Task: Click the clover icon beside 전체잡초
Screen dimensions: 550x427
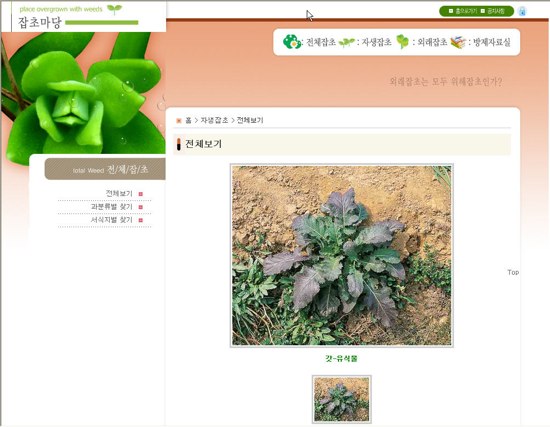Action: tap(291, 42)
